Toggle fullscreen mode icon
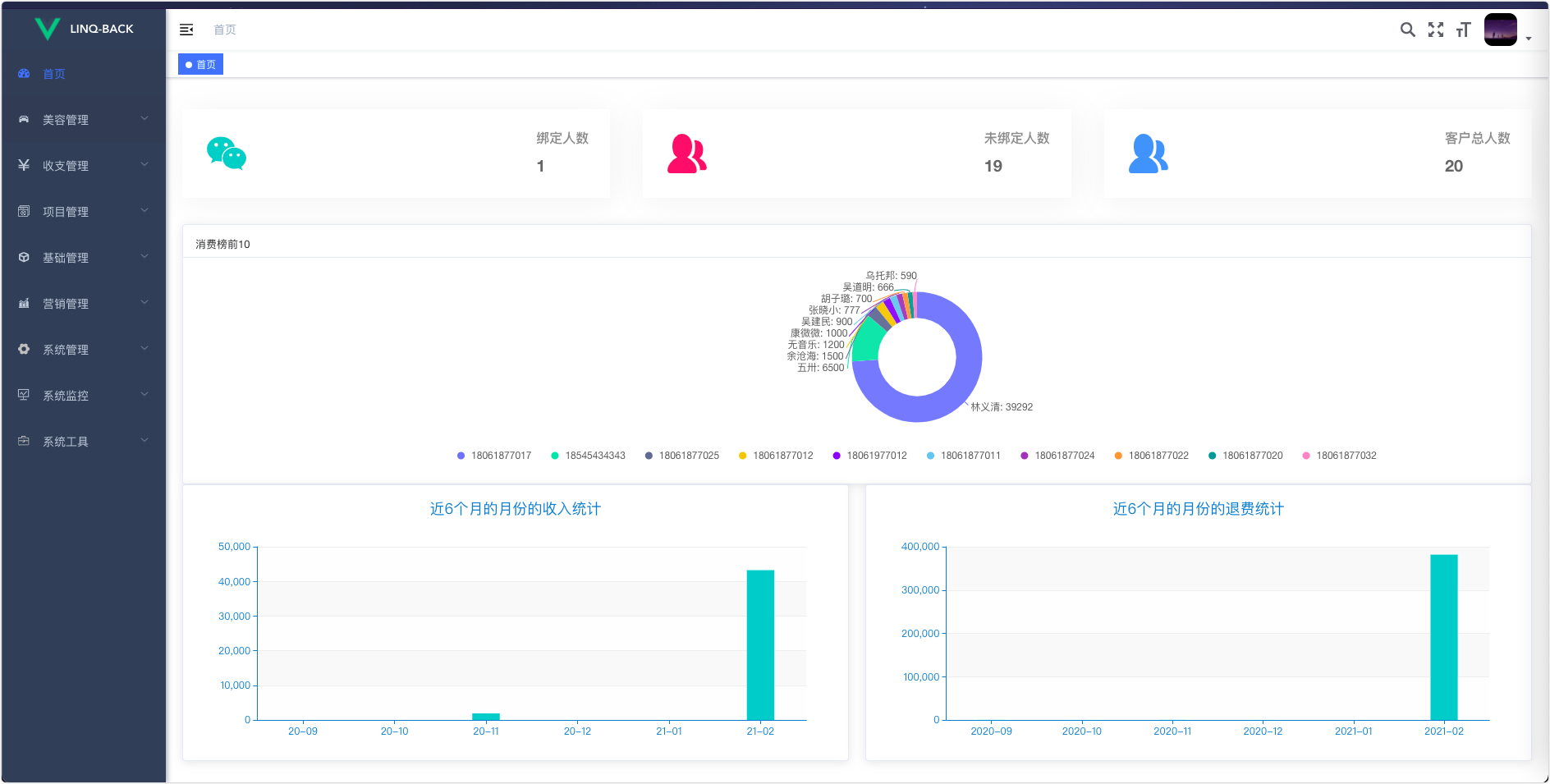Viewport: 1550px width, 784px height. coord(1435,30)
